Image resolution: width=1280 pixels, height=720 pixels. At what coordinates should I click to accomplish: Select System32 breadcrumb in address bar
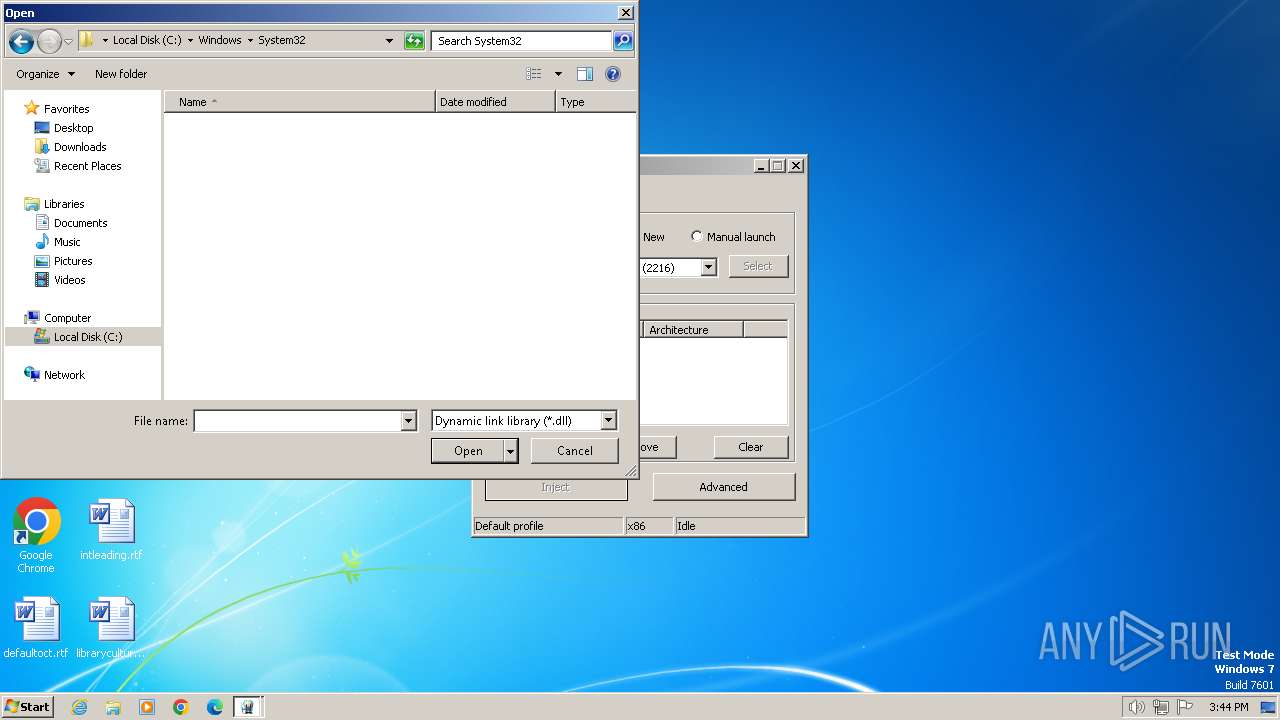[282, 40]
